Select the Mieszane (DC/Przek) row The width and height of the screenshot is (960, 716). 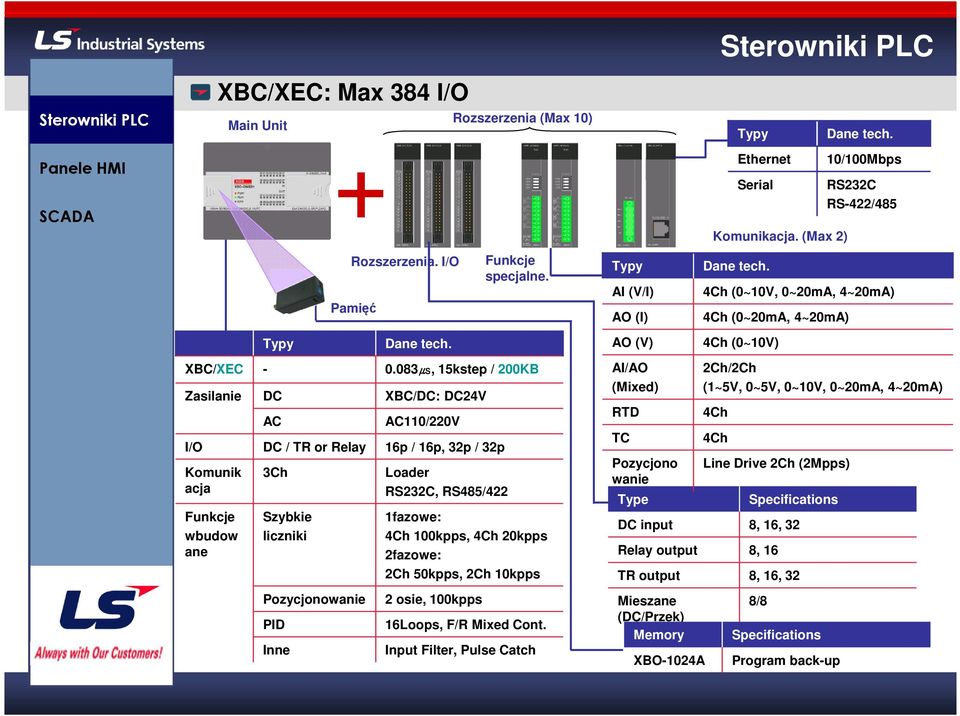762,606
